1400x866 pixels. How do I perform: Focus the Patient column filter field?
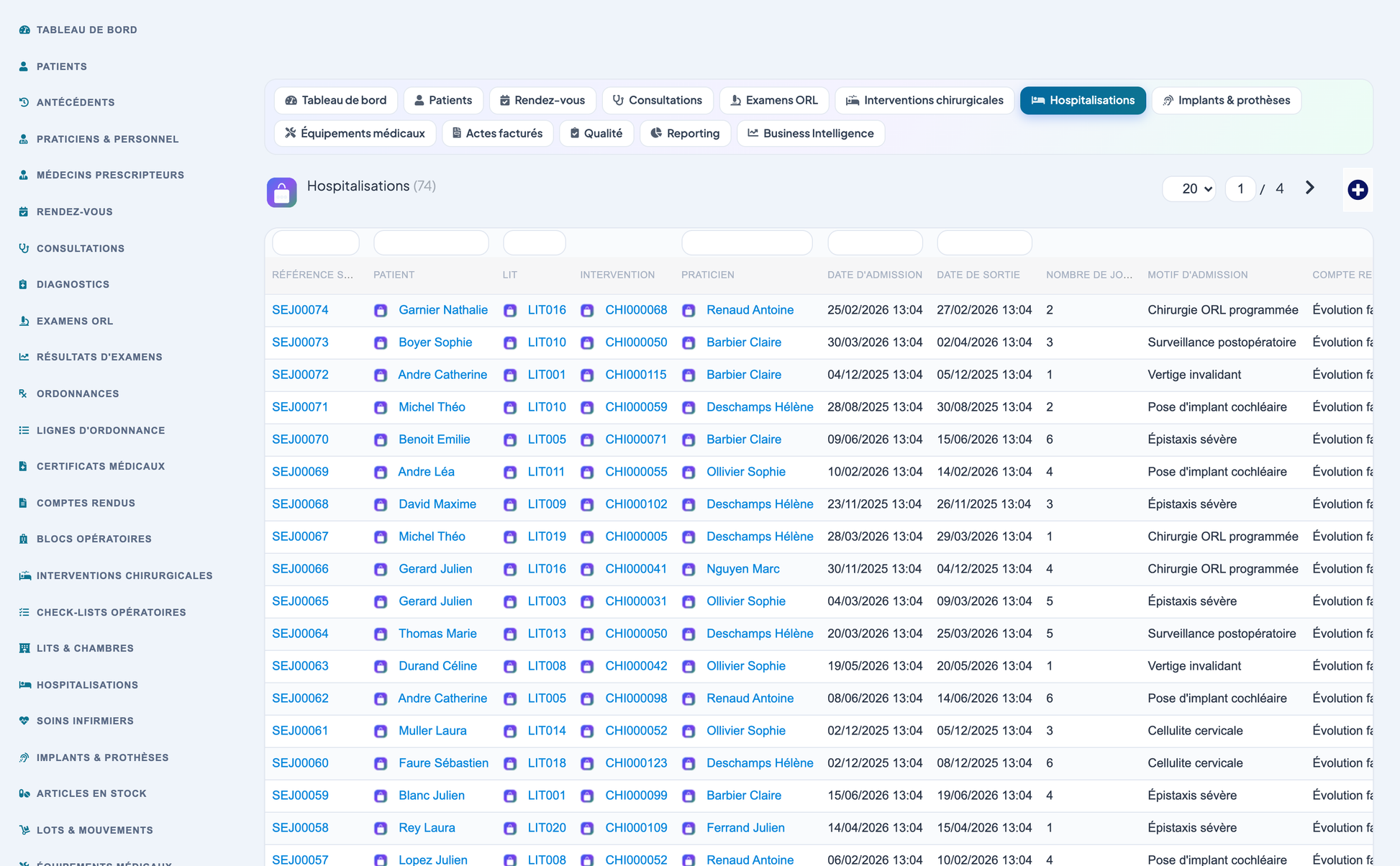tap(431, 243)
